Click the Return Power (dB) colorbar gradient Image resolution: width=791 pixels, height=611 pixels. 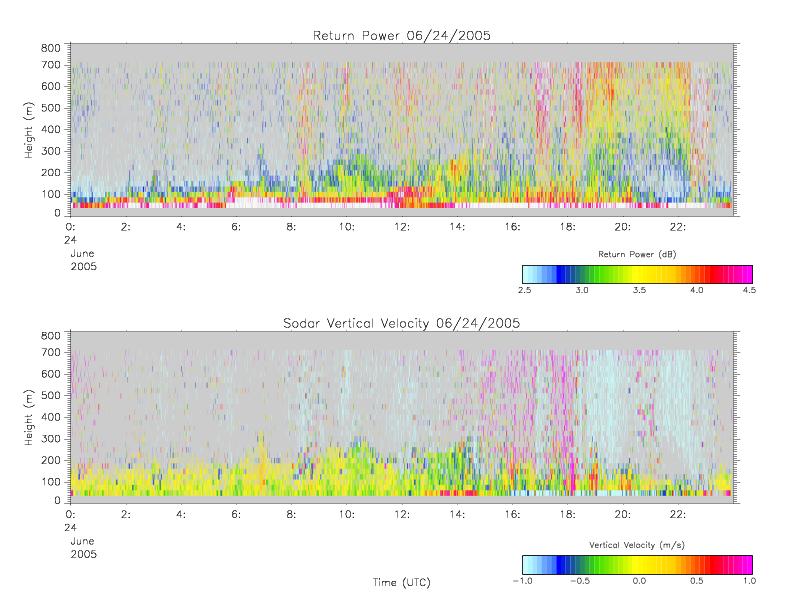(x=637, y=274)
